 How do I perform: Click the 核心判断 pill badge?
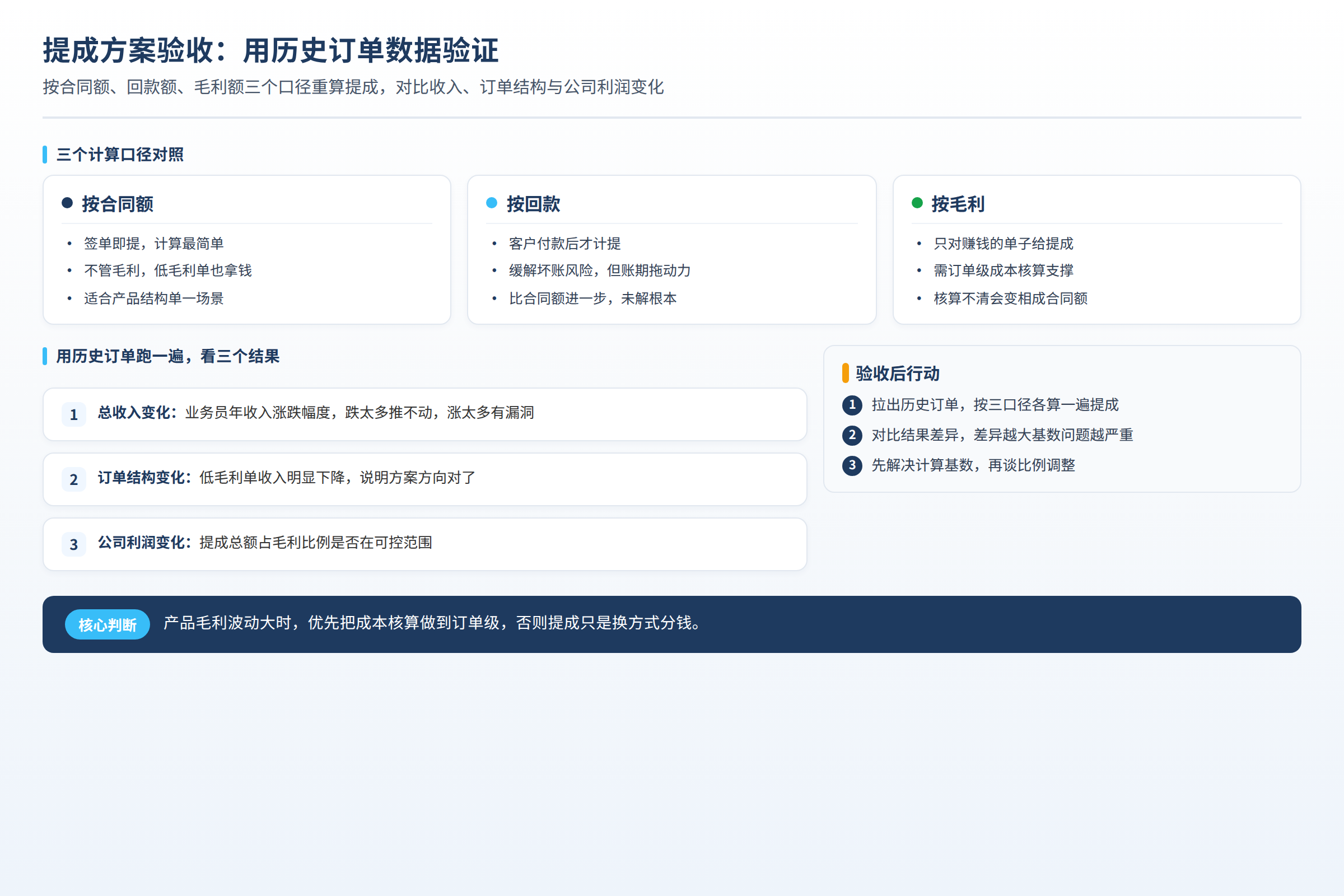(108, 624)
